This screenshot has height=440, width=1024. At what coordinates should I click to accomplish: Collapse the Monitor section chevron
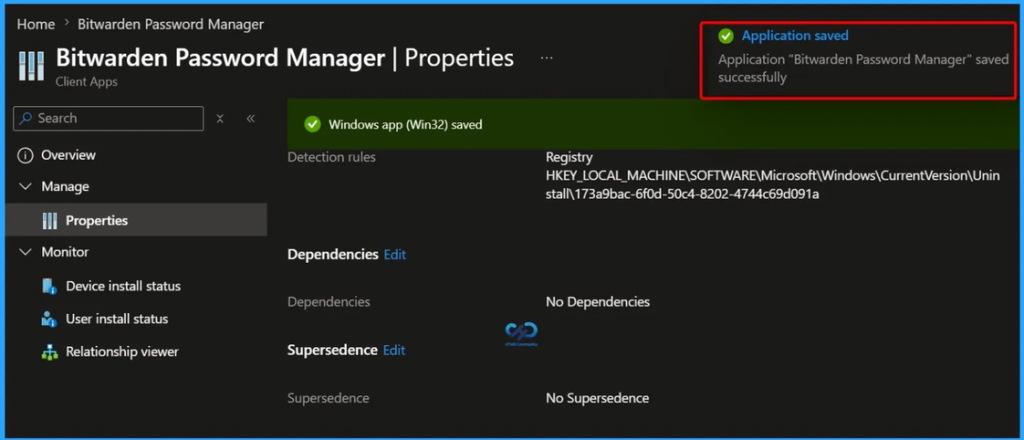(x=25, y=252)
